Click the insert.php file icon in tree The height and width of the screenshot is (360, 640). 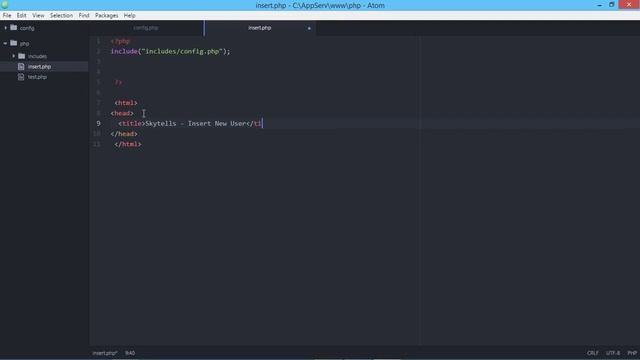21,66
